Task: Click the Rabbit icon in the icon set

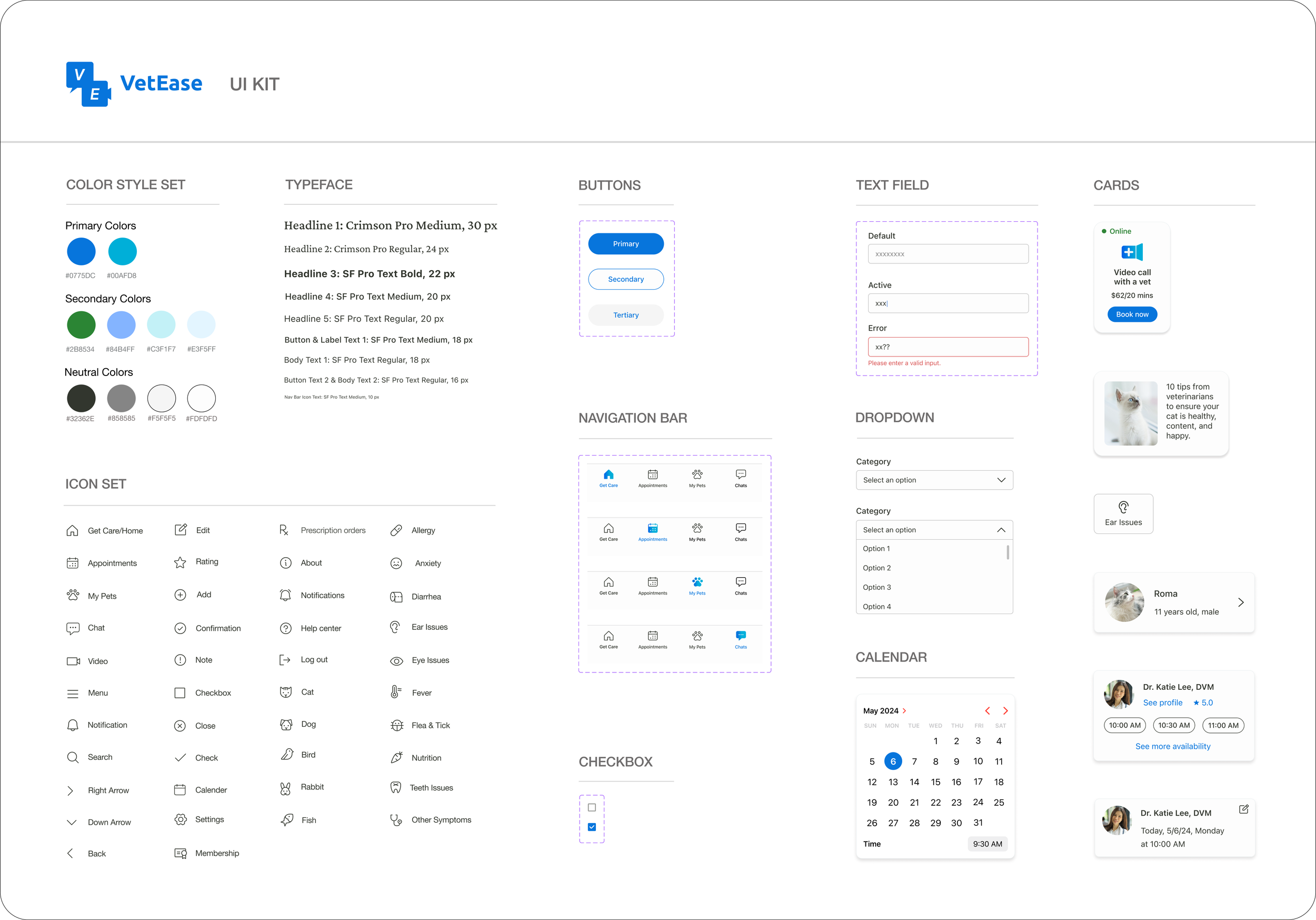Action: [285, 789]
